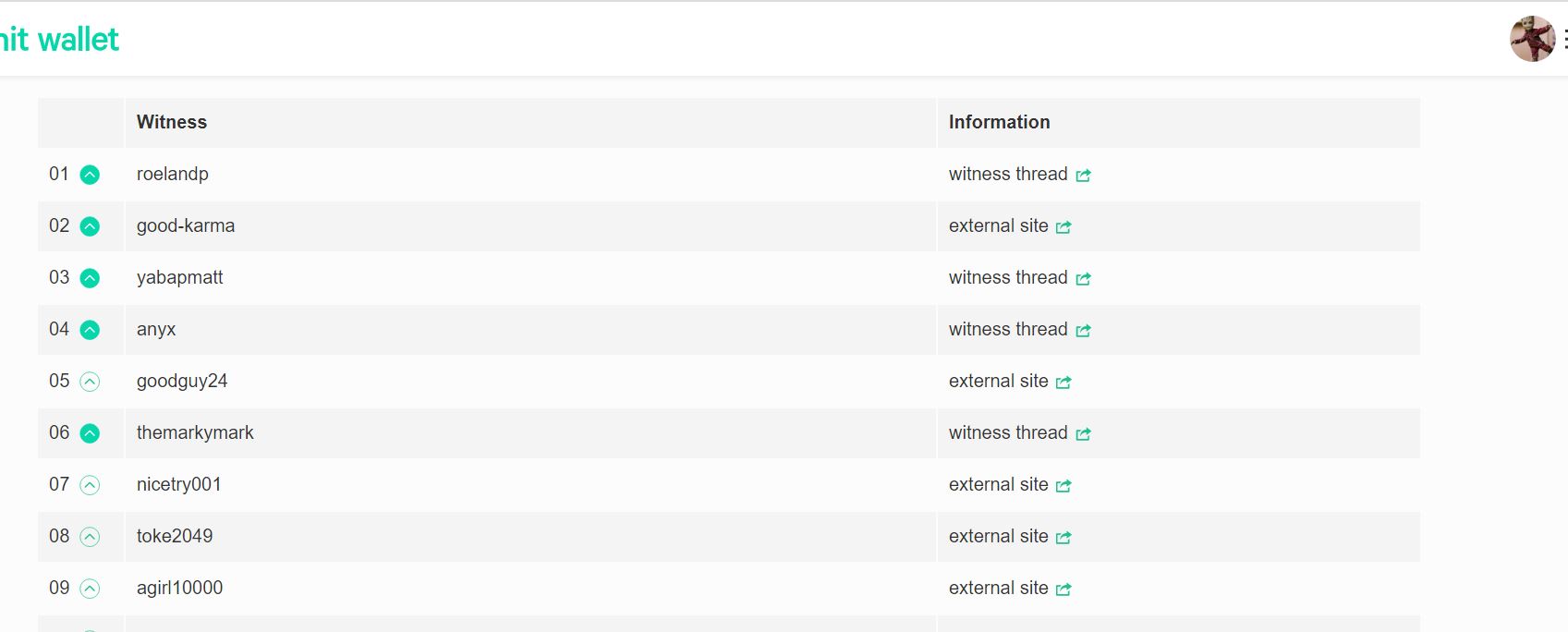
Task: Open user avatar menu
Action: 1532,39
